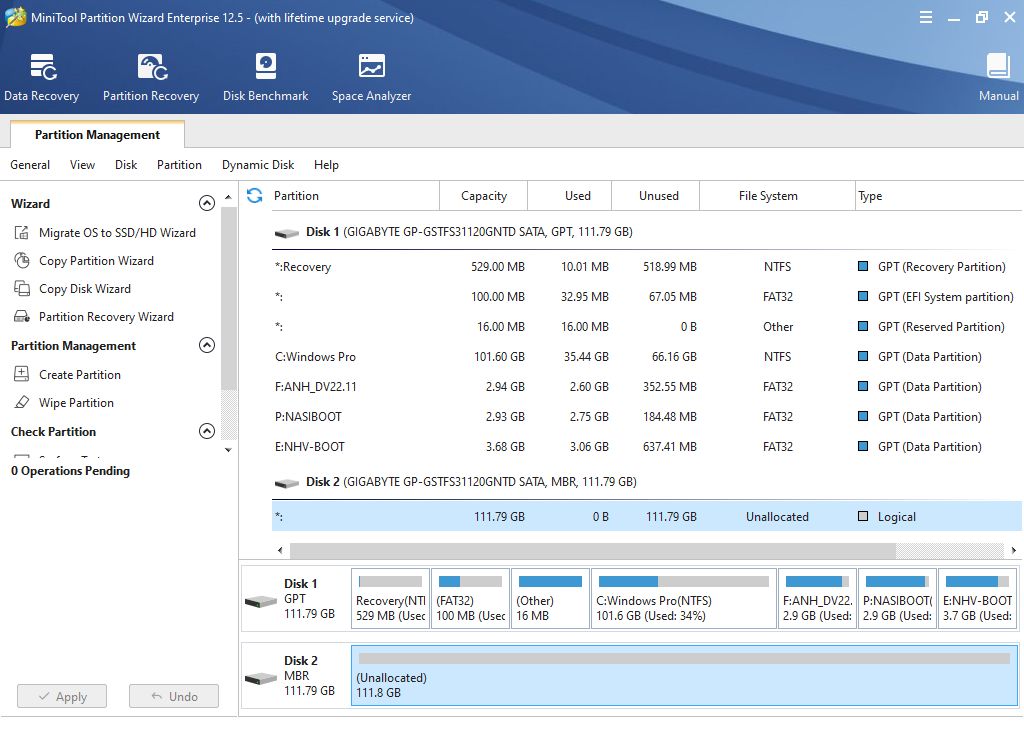Screen dimensions: 1024x738
Task: Open the Data Recovery tool
Action: [x=41, y=77]
